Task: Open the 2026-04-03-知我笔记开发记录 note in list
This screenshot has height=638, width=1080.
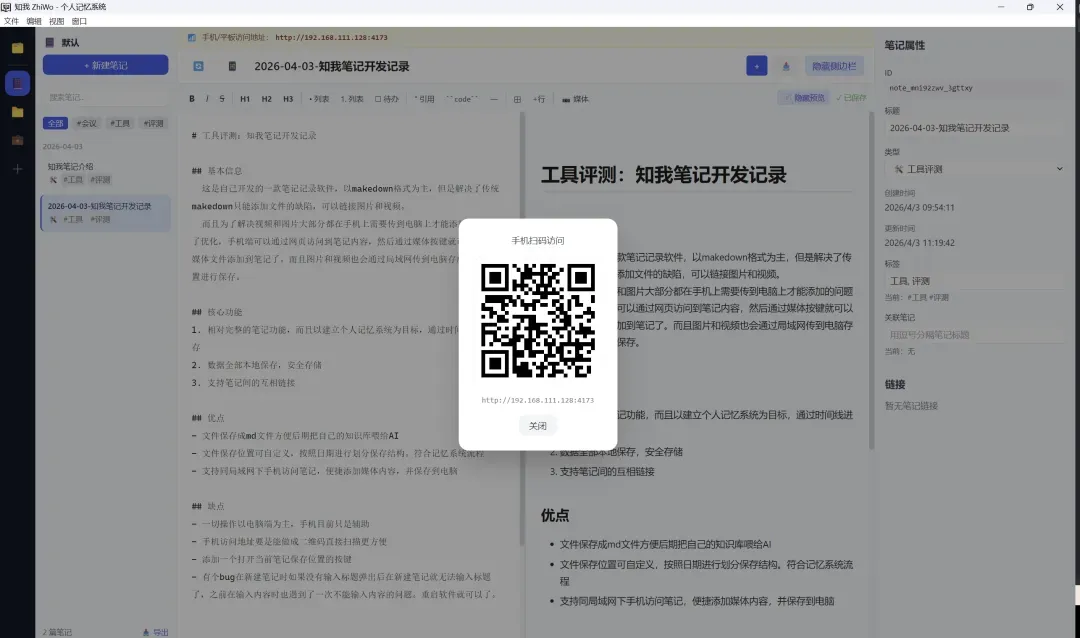Action: [x=105, y=212]
